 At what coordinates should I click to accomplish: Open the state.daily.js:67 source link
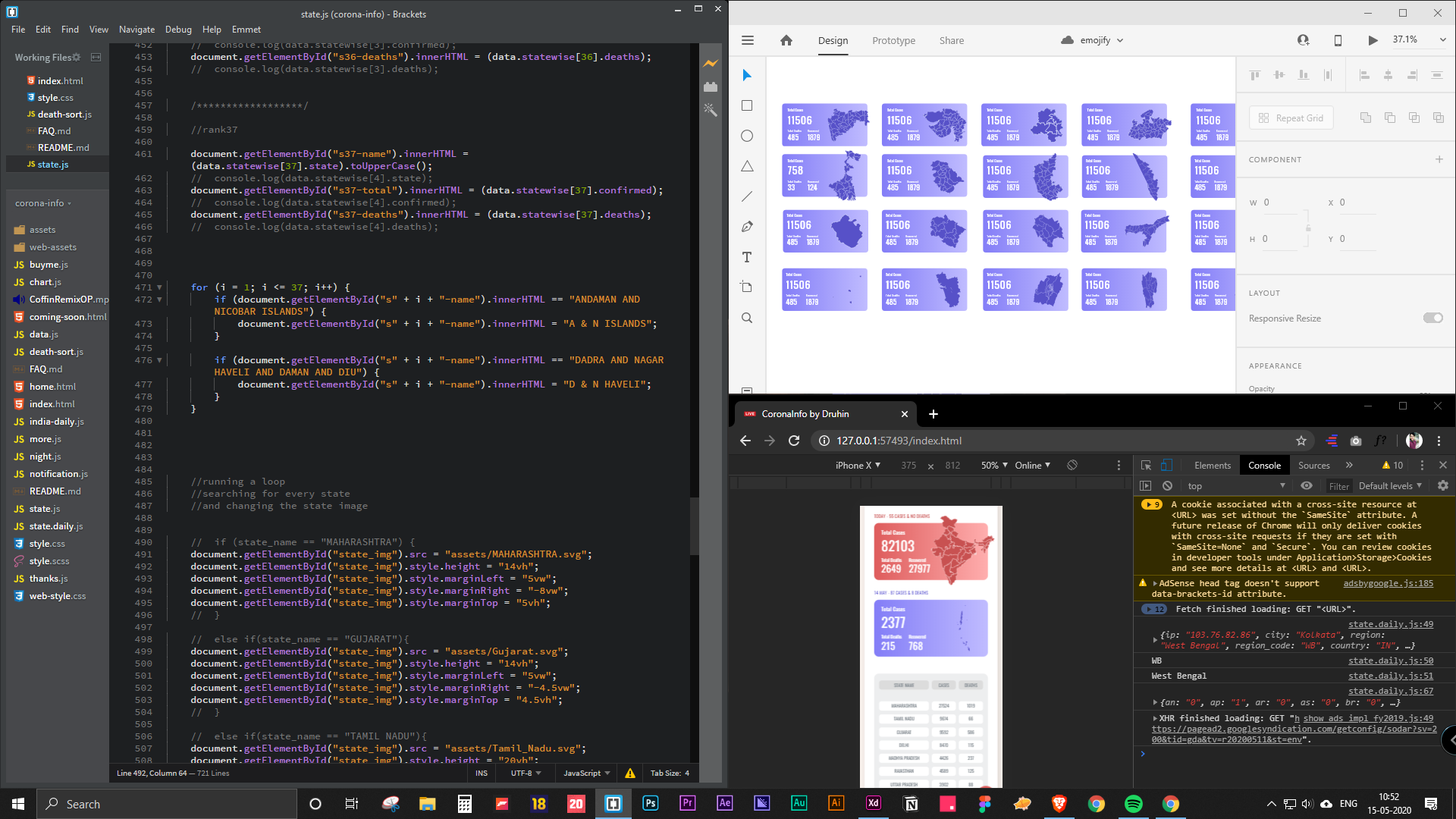point(1390,691)
